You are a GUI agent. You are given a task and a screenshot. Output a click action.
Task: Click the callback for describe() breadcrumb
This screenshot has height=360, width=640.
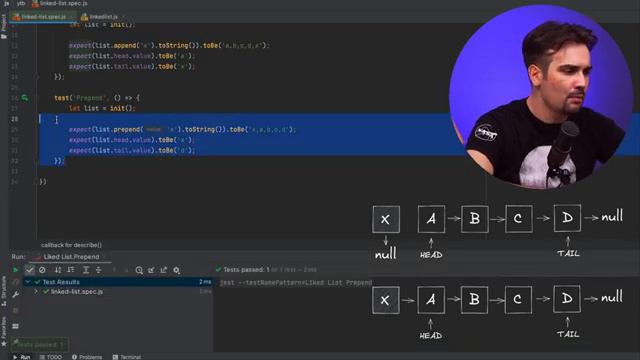point(71,245)
